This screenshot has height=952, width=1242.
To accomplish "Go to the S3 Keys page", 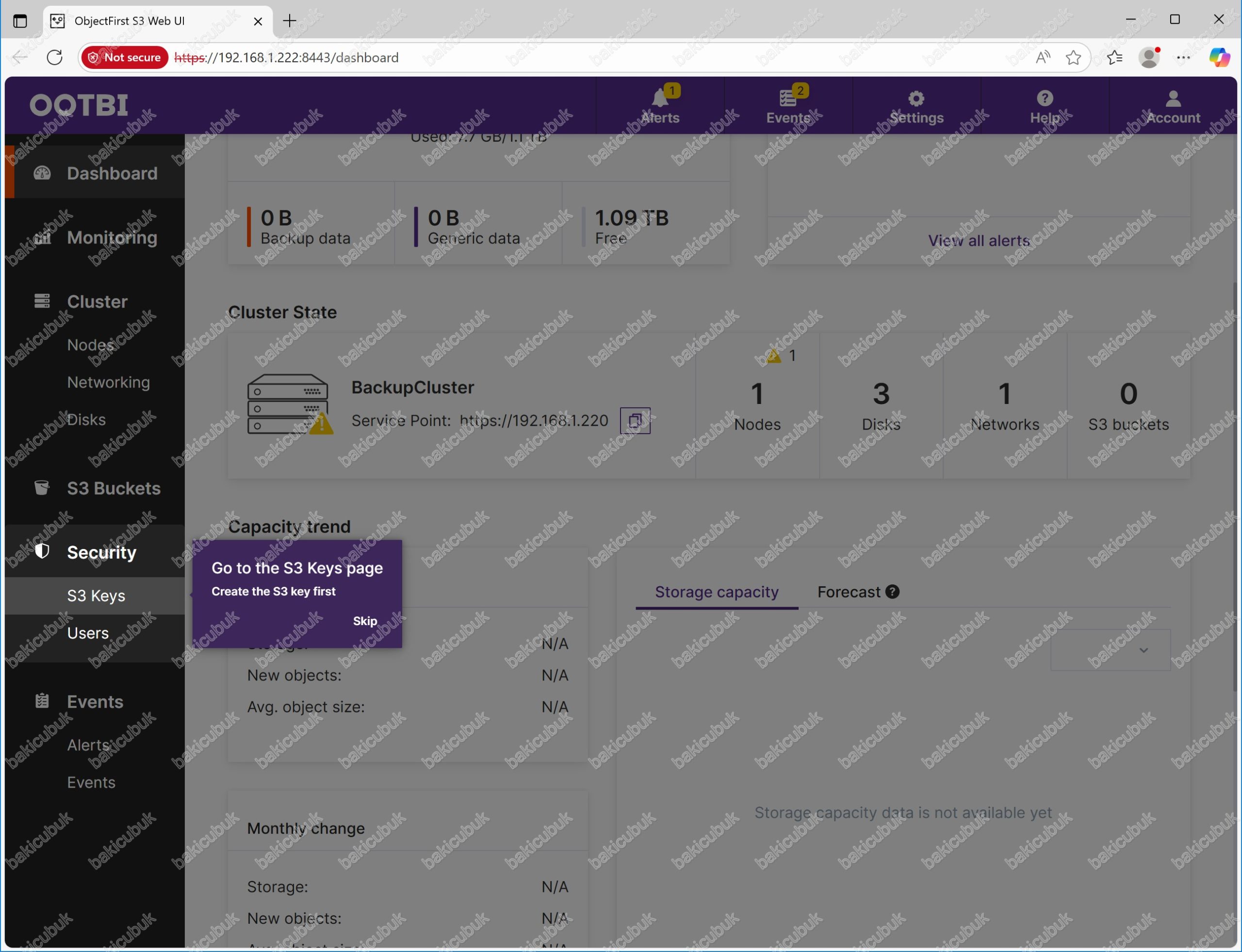I will (x=95, y=596).
